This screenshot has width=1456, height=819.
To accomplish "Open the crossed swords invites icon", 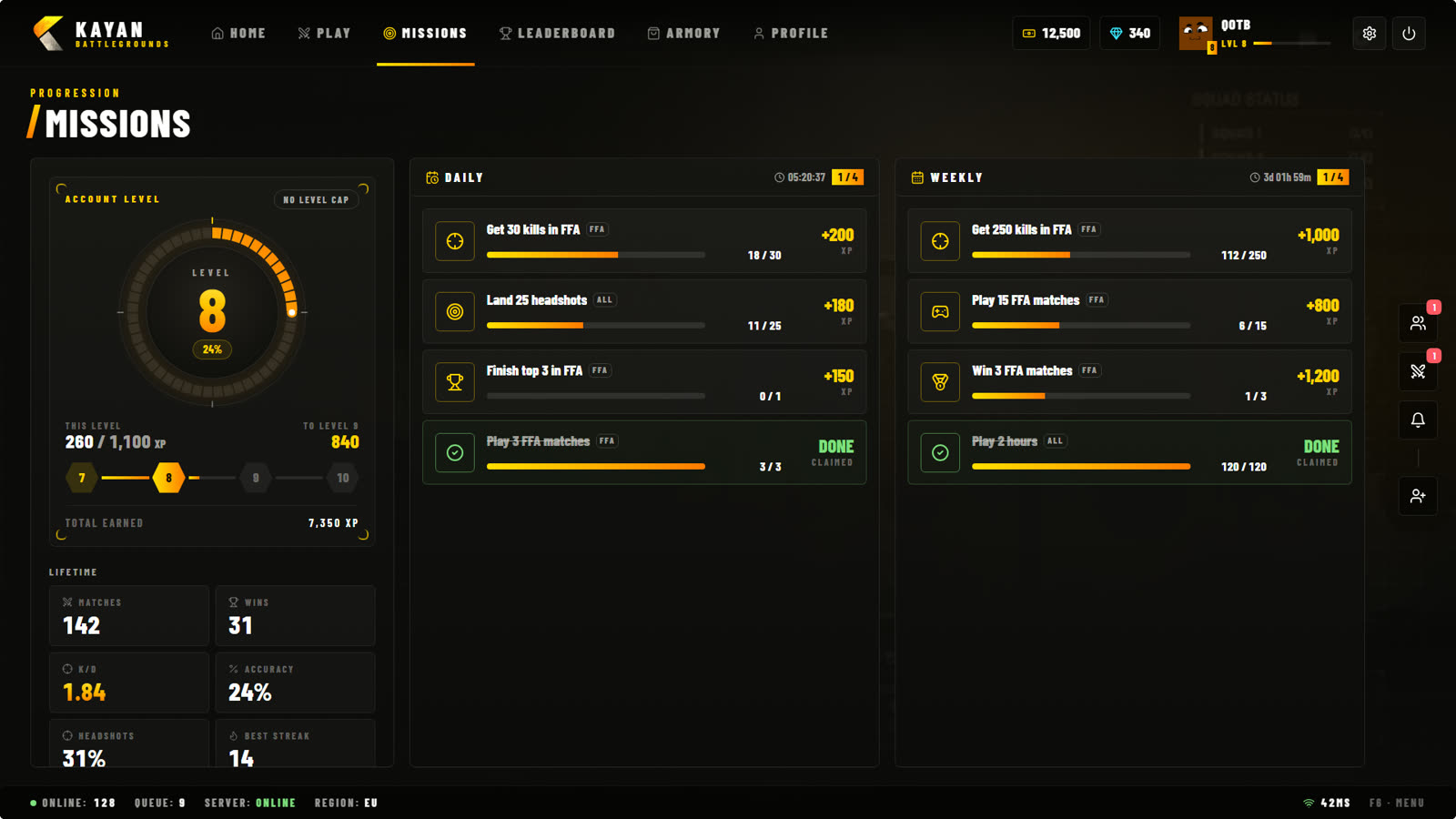I will tap(1418, 371).
